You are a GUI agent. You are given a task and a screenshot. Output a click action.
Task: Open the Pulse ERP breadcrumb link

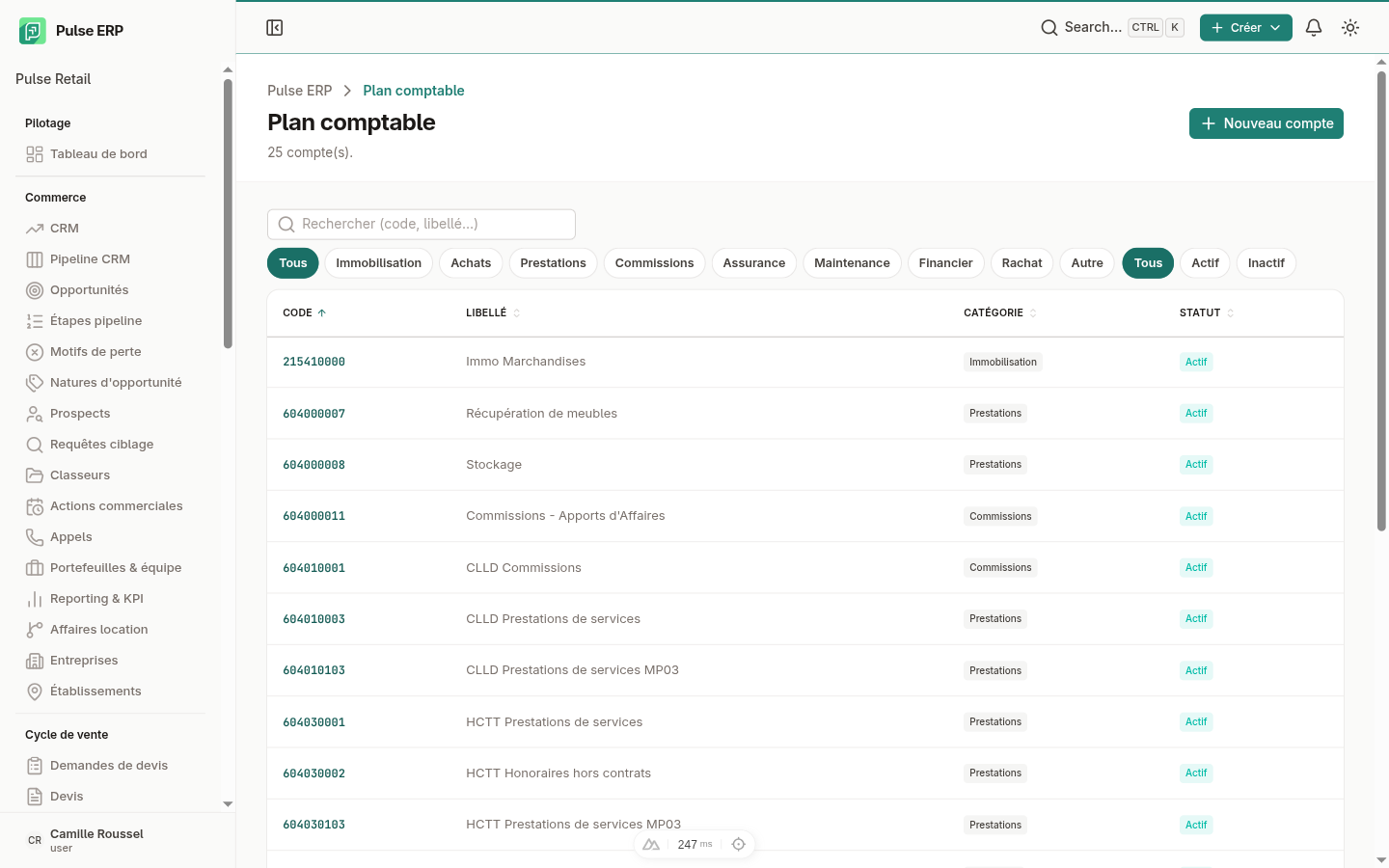coord(299,91)
